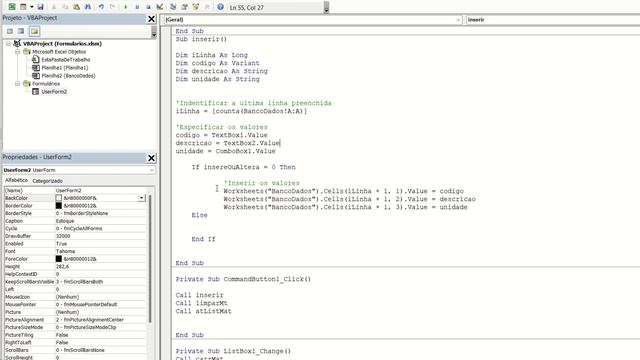Select the MousePointer property row
Image resolution: width=640 pixels, height=360 pixels.
[75, 304]
